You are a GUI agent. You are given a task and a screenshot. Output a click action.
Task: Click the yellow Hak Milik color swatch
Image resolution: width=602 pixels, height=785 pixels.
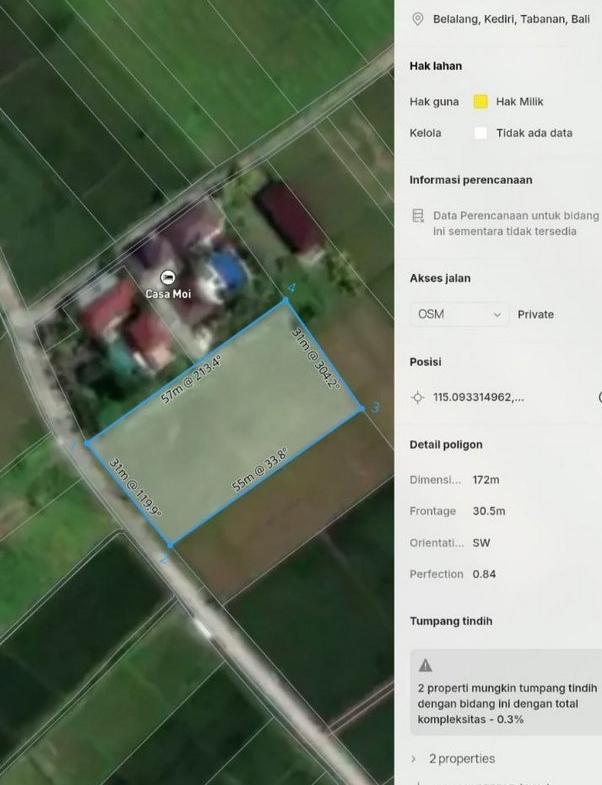click(x=480, y=102)
